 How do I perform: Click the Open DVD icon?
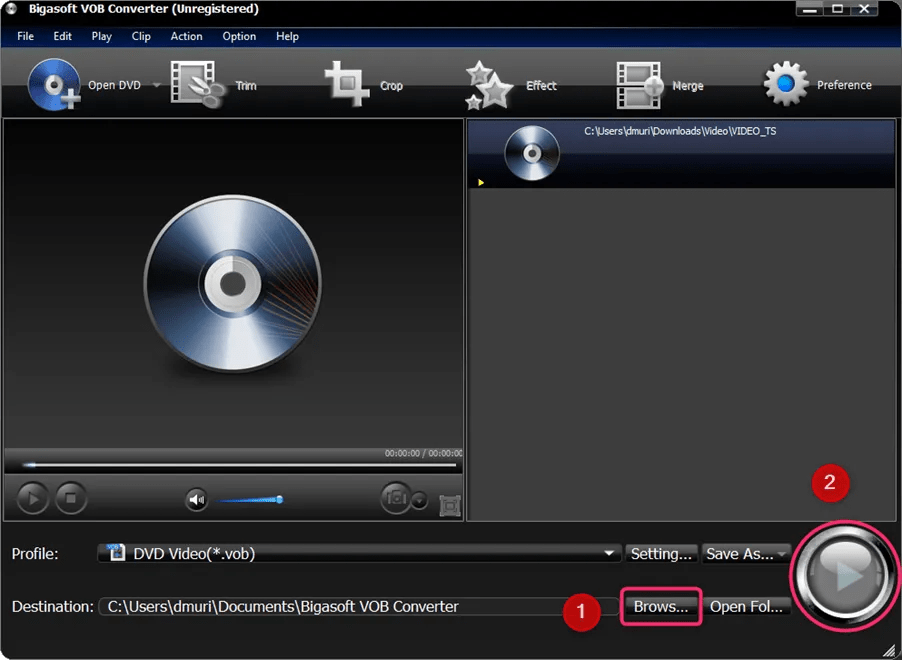click(55, 85)
